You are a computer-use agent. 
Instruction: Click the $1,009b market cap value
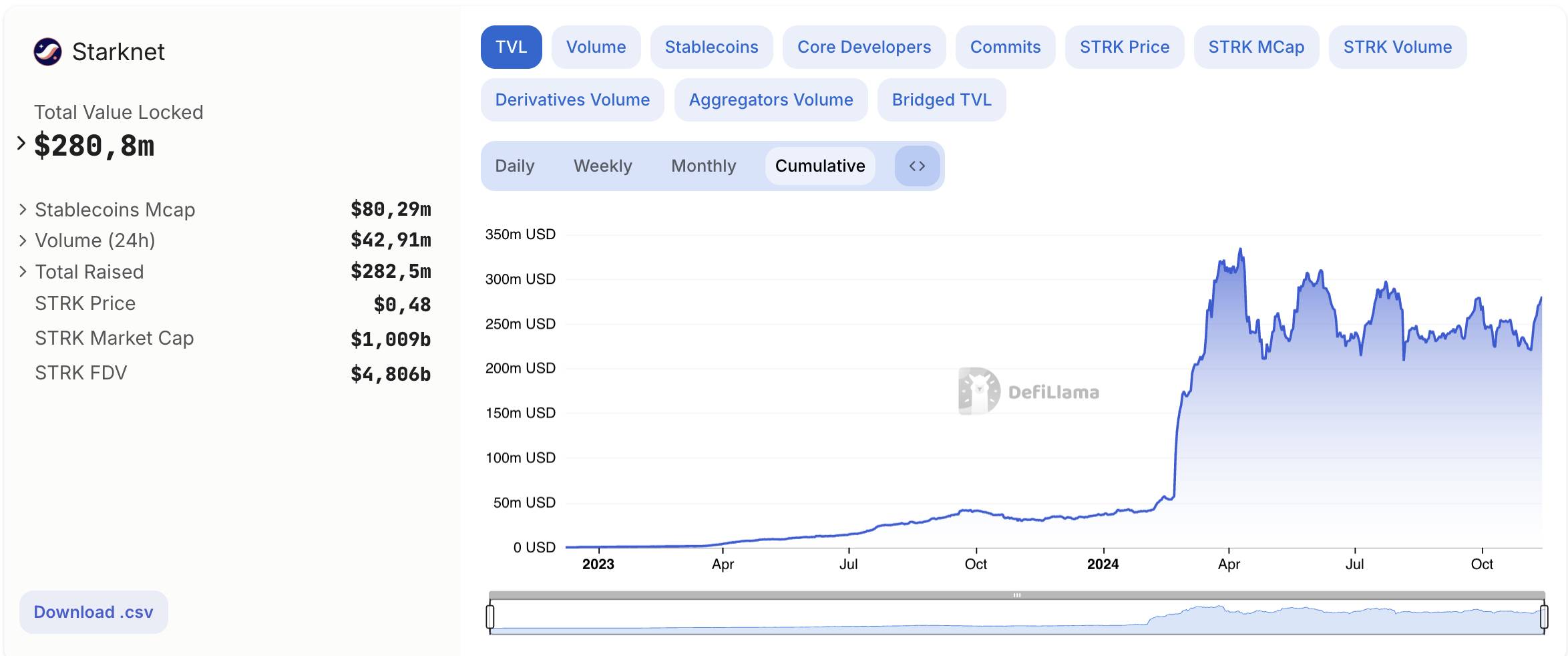(x=391, y=339)
